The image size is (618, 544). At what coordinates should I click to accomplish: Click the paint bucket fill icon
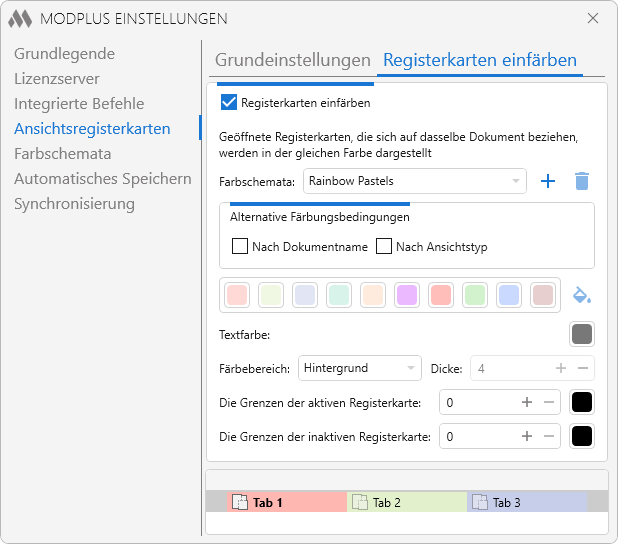[x=582, y=295]
